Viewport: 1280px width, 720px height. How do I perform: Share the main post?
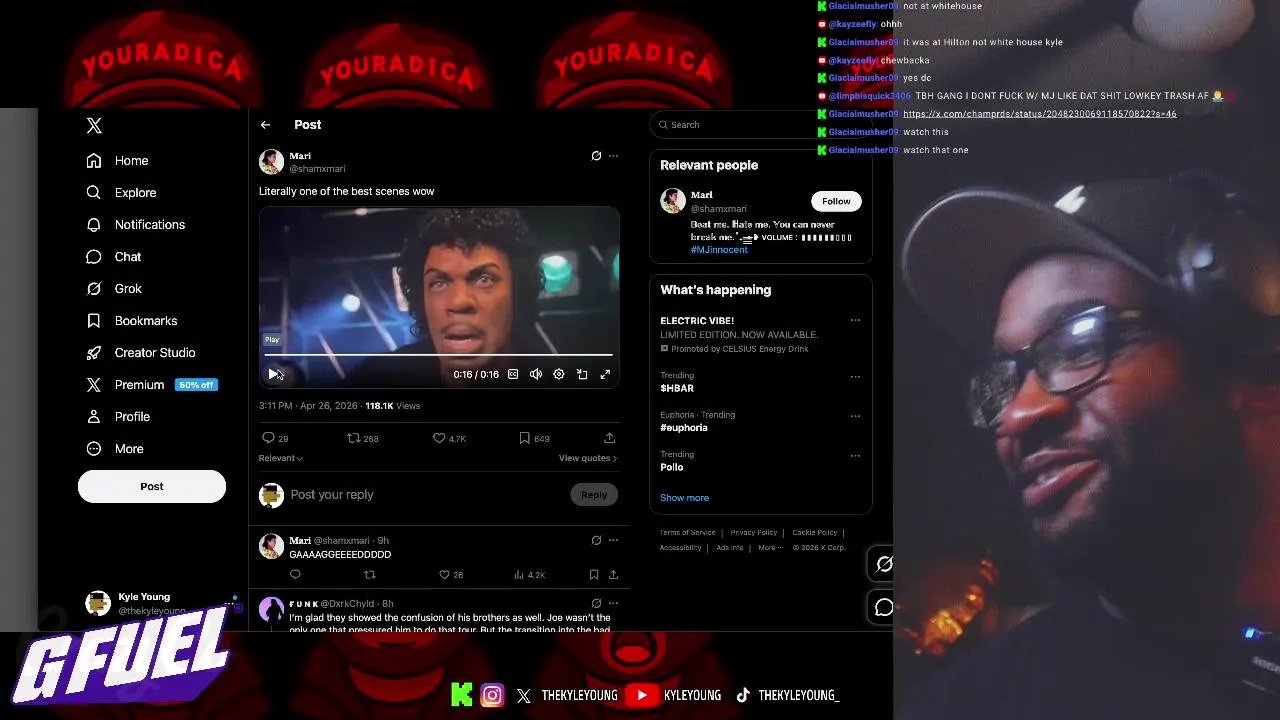(609, 438)
